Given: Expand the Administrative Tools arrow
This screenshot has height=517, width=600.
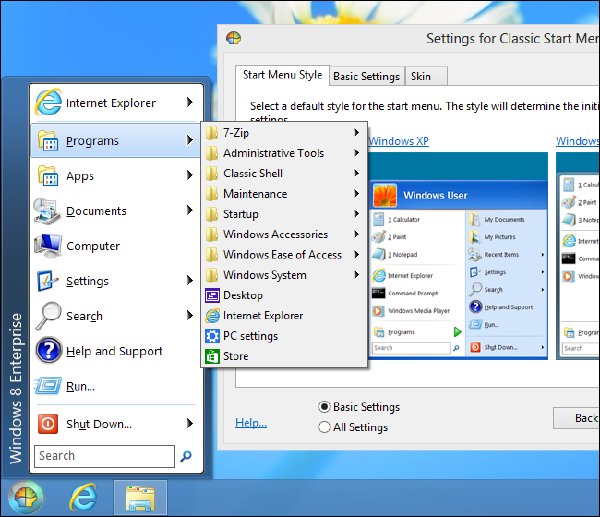Looking at the screenshot, I should (x=357, y=153).
